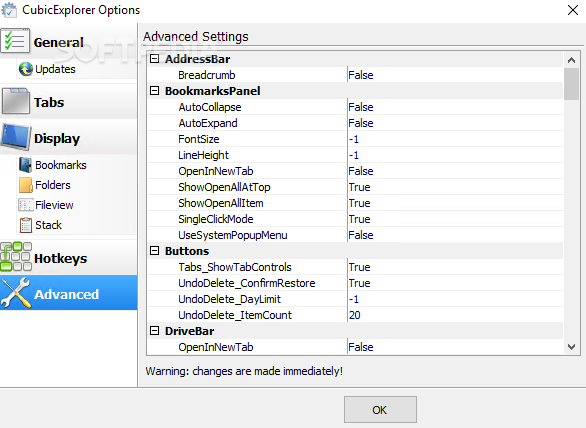The height and width of the screenshot is (428, 586).
Task: Collapse the BookmarksPanel group
Action: (154, 91)
